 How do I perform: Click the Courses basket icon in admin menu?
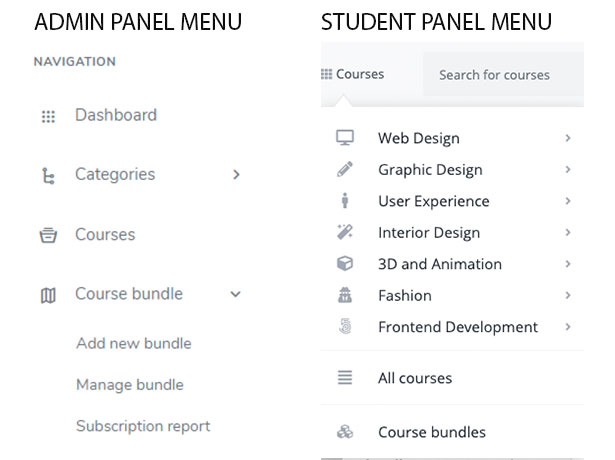click(x=48, y=235)
